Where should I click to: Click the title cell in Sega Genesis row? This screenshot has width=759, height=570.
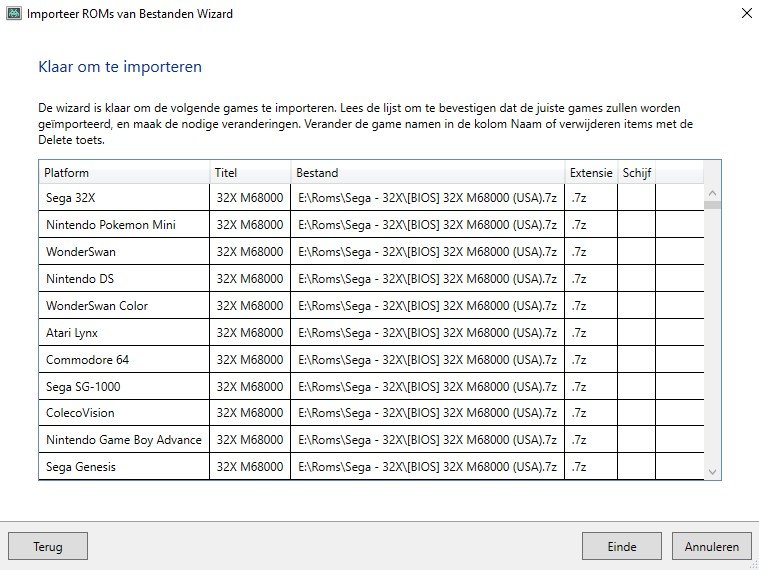250,467
